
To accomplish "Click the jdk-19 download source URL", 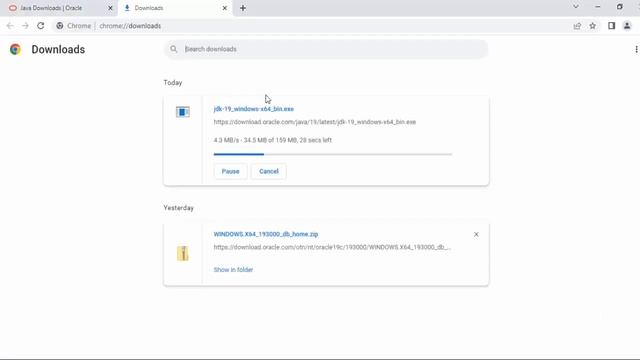I will click(315, 122).
